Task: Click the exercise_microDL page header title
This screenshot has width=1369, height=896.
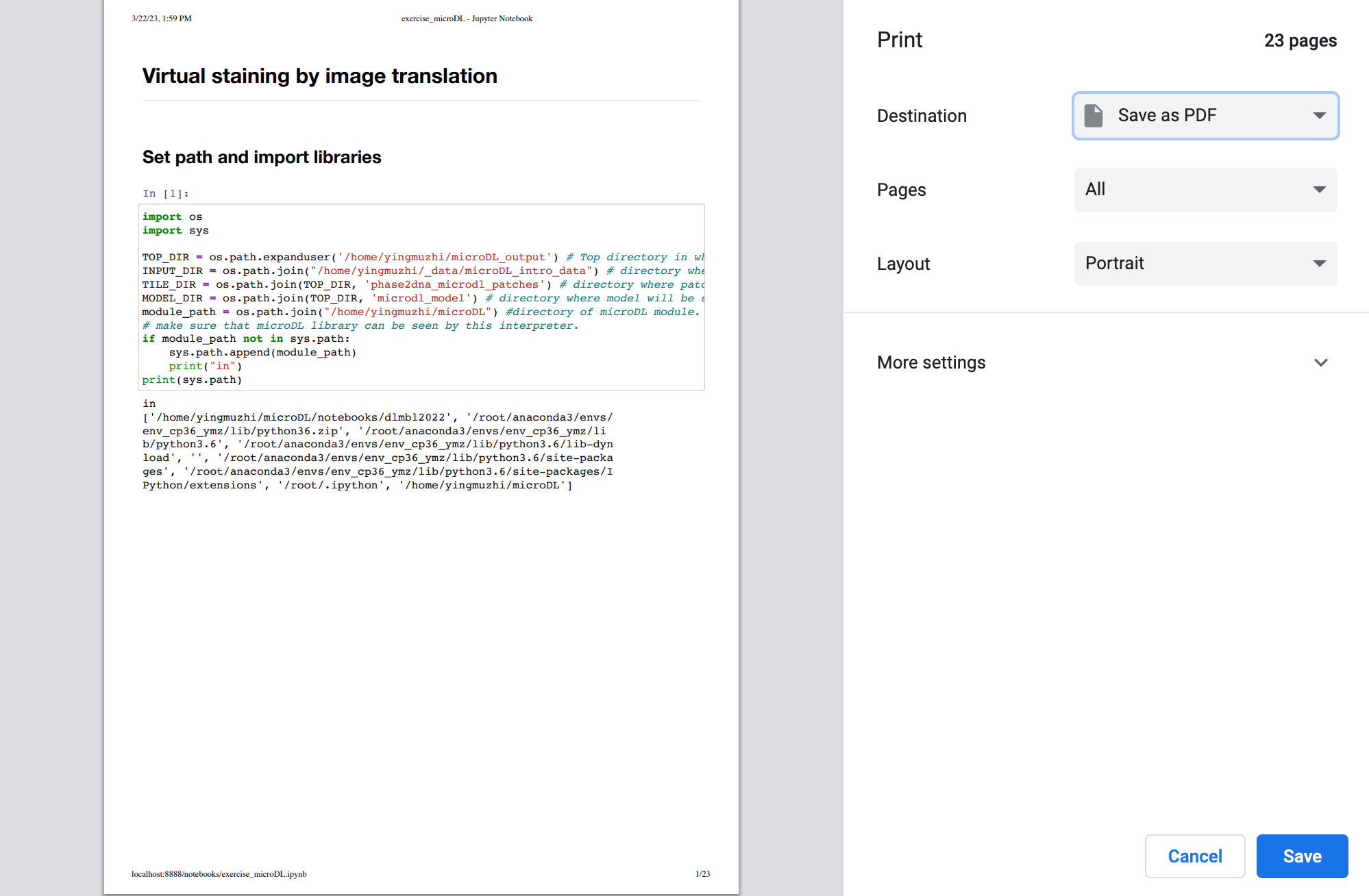Action: click(466, 18)
